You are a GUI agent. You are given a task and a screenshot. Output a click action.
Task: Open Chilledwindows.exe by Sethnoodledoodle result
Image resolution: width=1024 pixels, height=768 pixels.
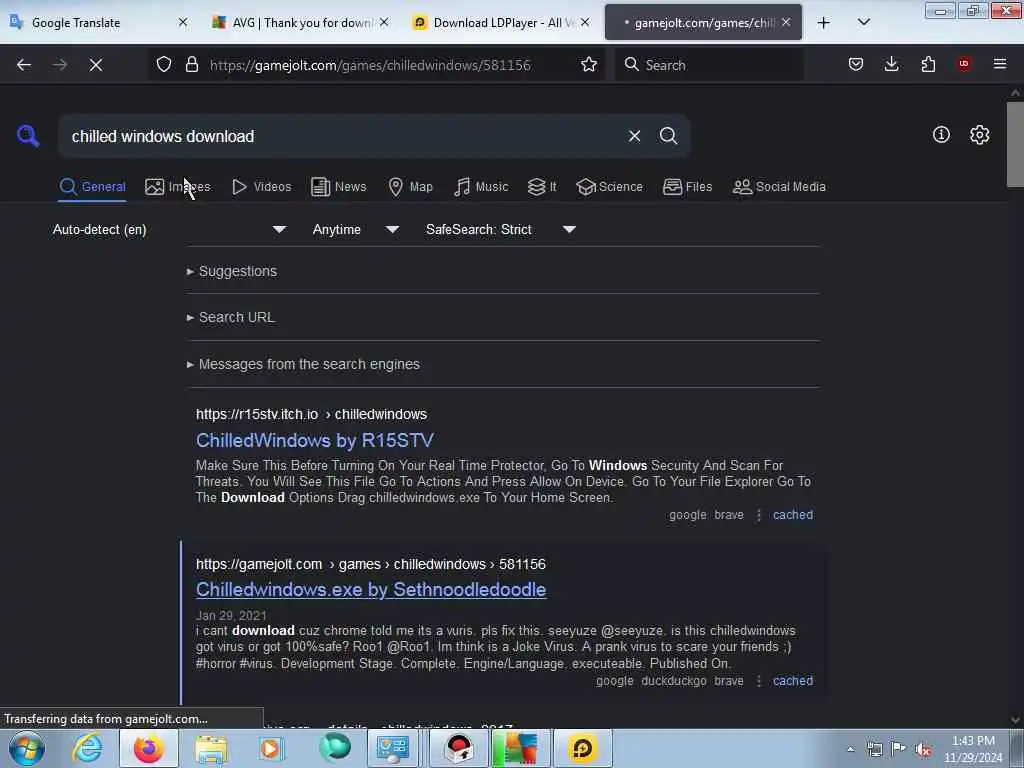pyautogui.click(x=371, y=590)
